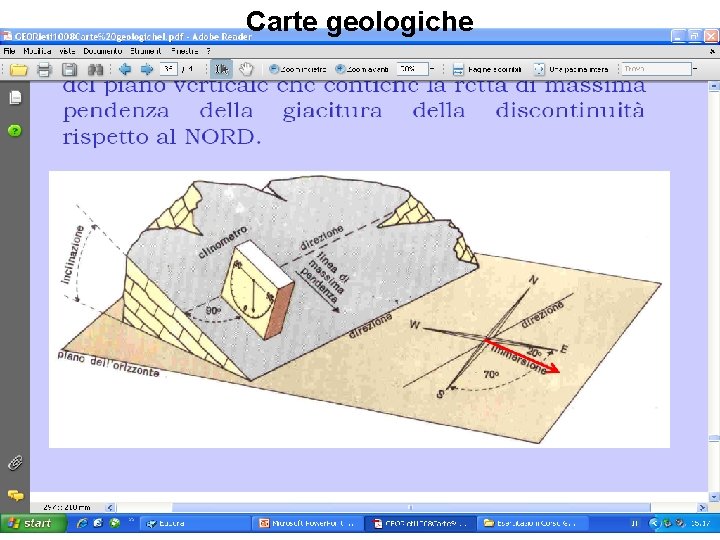The height and width of the screenshot is (540, 720).
Task: Click the Zoom avanti plus button
Action: pyautogui.click(x=362, y=69)
